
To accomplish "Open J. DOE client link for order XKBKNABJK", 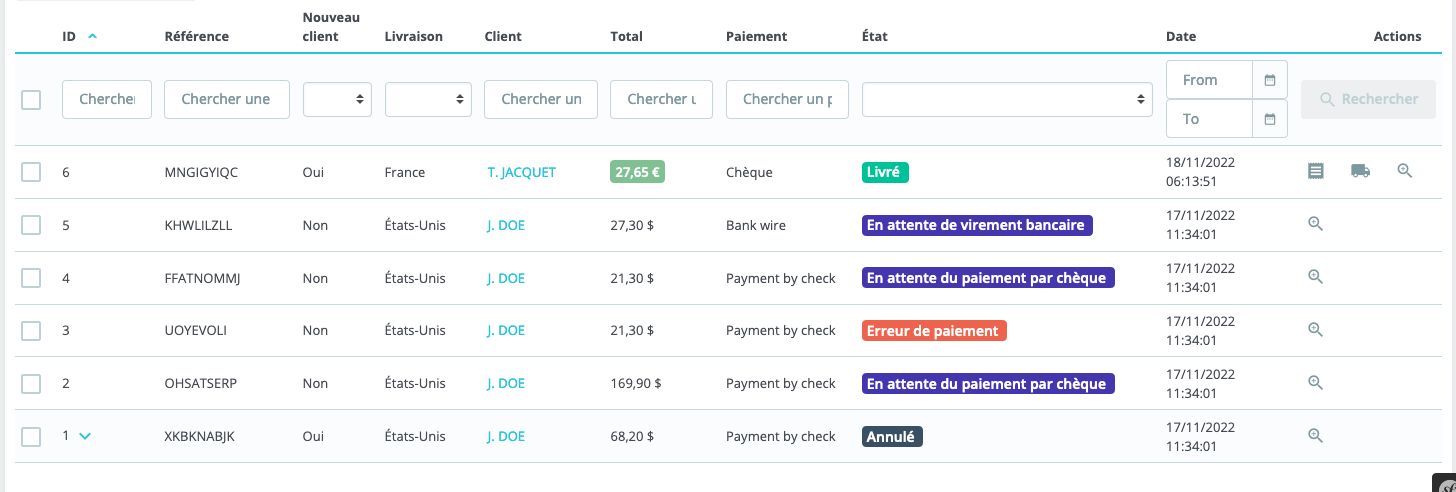I will pyautogui.click(x=506, y=436).
